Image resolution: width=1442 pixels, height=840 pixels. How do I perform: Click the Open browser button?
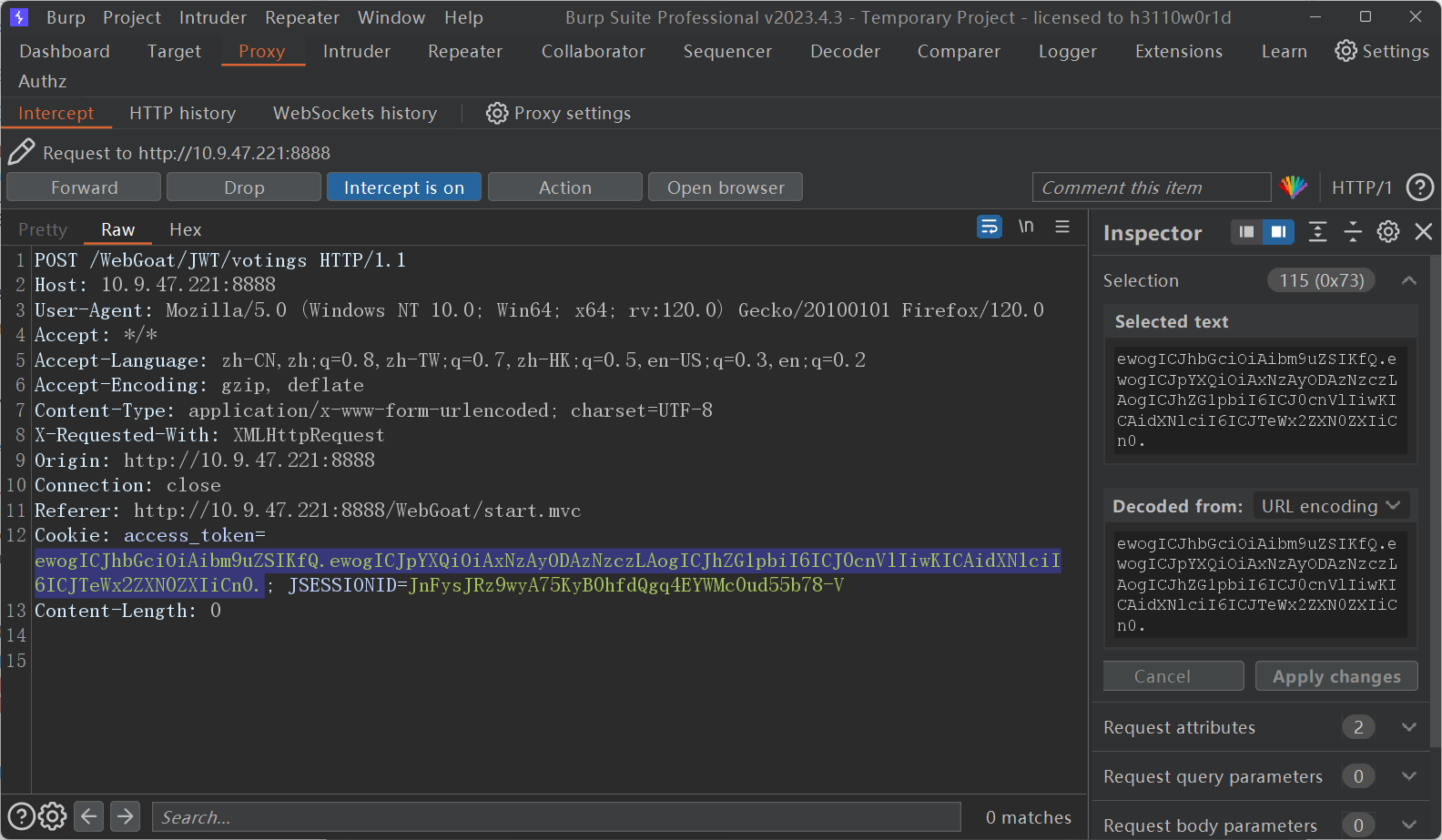pos(726,187)
